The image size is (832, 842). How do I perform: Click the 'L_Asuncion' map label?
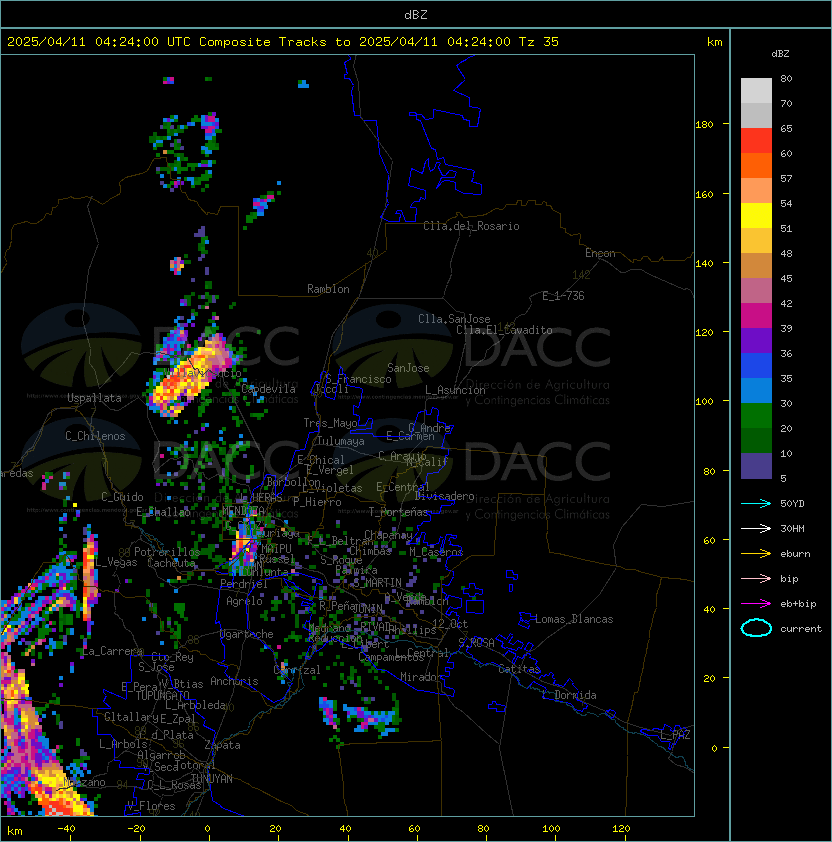click(x=455, y=390)
